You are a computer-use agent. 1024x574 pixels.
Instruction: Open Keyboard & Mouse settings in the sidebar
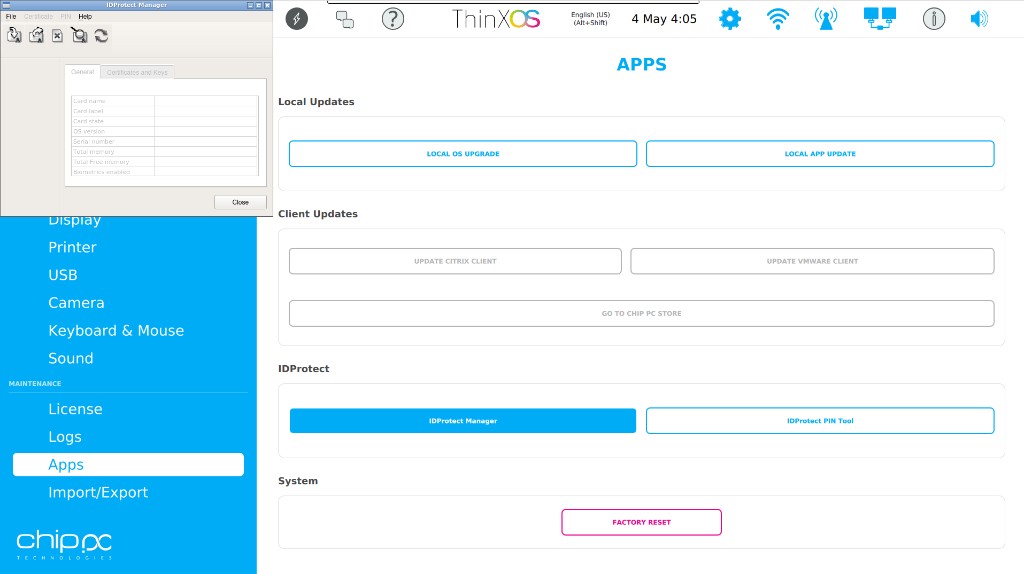(116, 330)
